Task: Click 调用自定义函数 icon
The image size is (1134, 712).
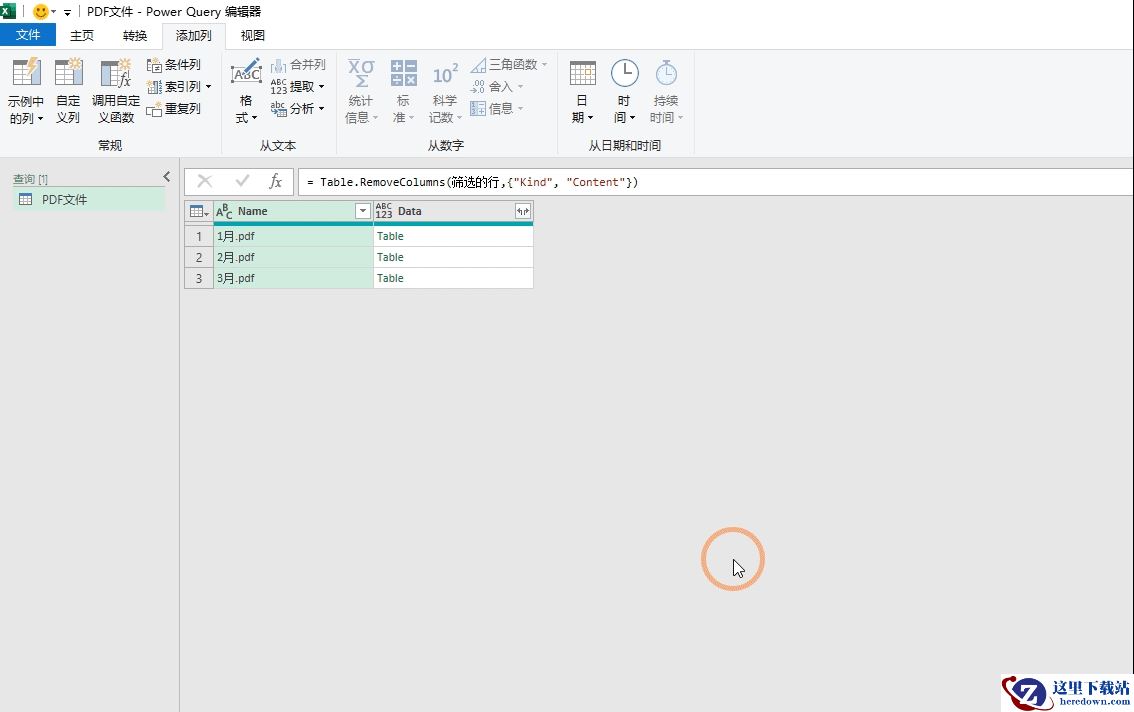Action: pos(116,73)
